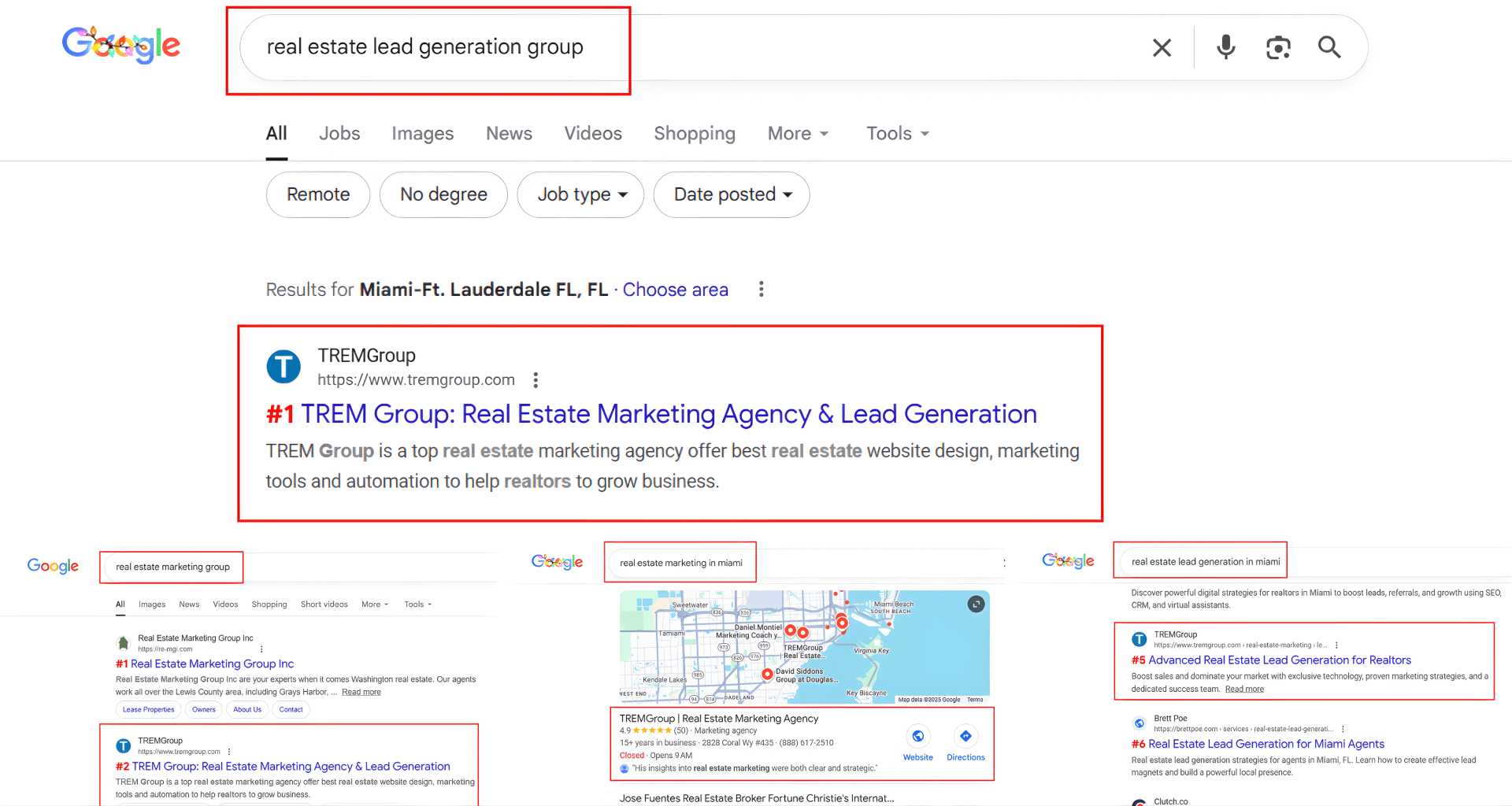Click the TREMGroup favicon by the #2 result
This screenshot has width=1512, height=806.
click(x=124, y=745)
